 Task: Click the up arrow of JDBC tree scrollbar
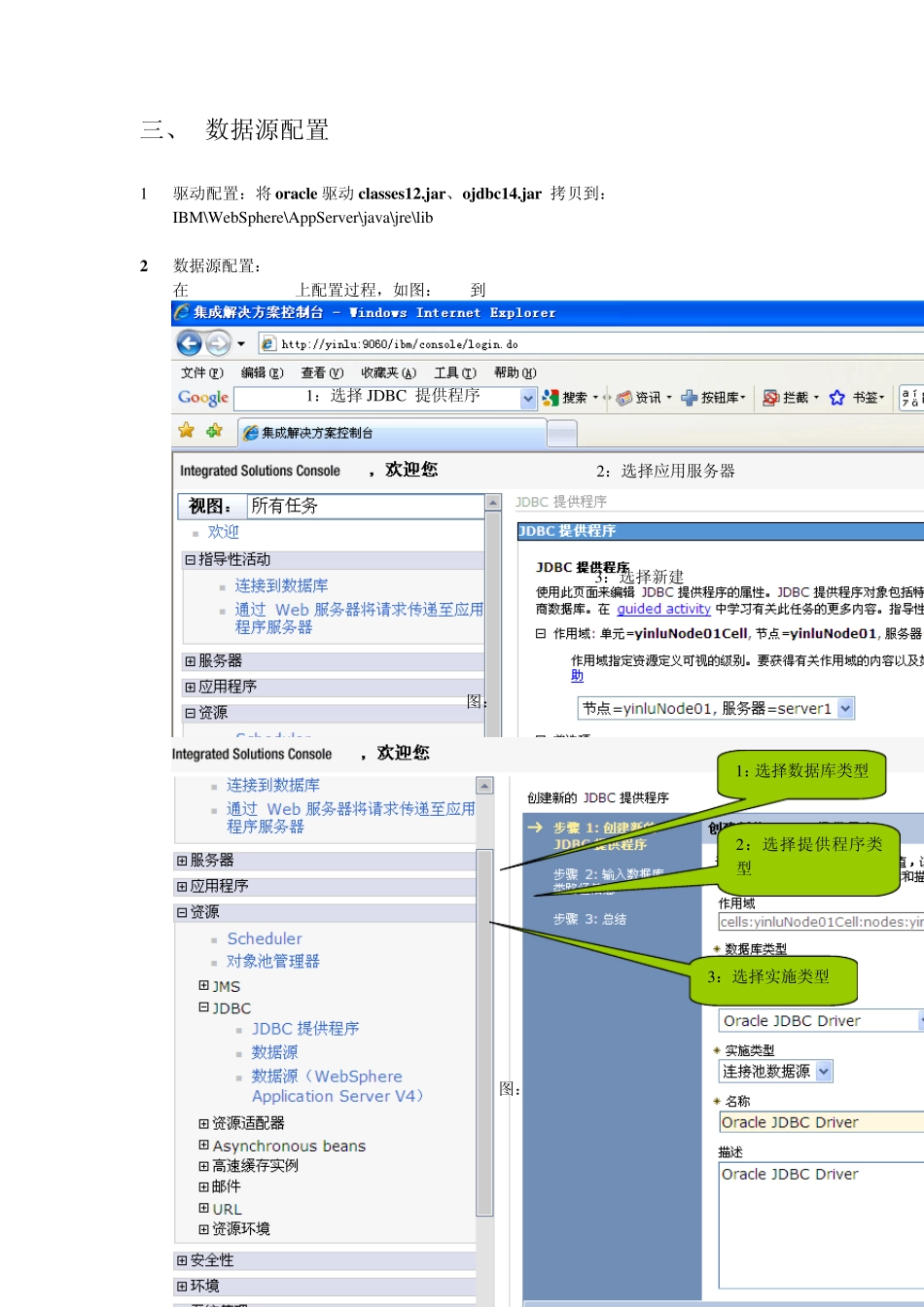pos(484,785)
